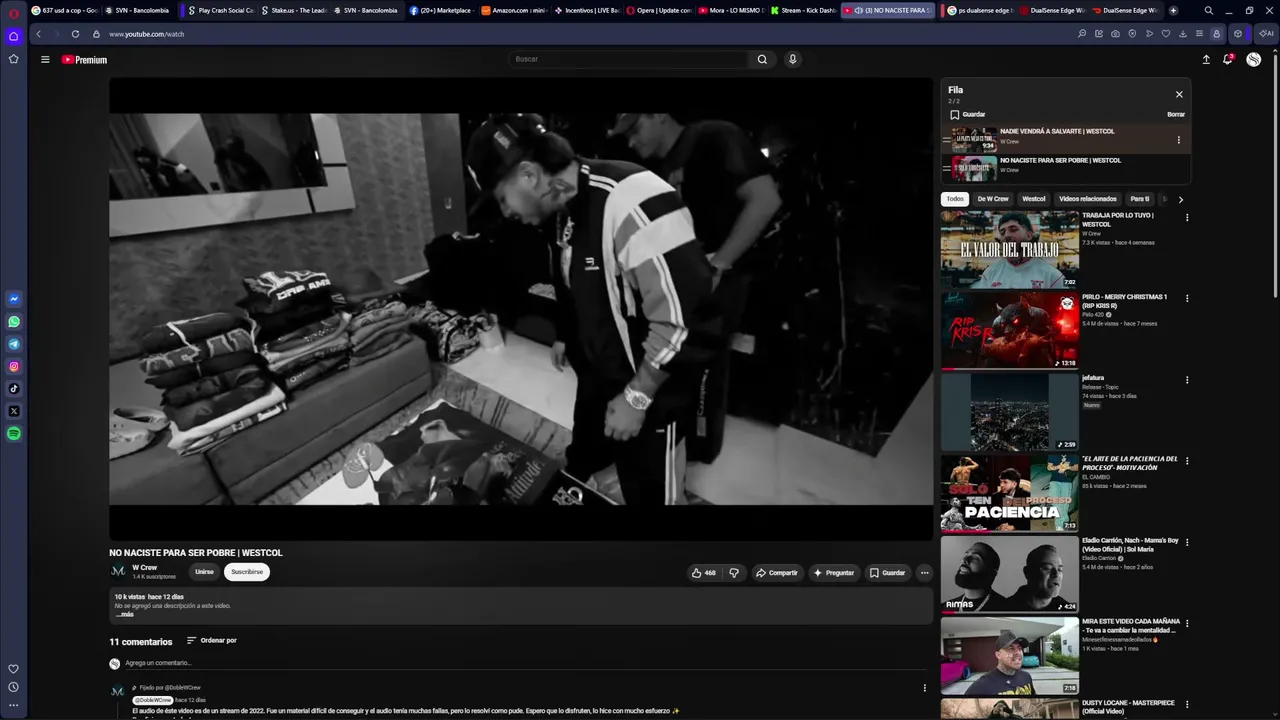This screenshot has height=720, width=1280.
Task: Dislike the video
Action: [734, 573]
